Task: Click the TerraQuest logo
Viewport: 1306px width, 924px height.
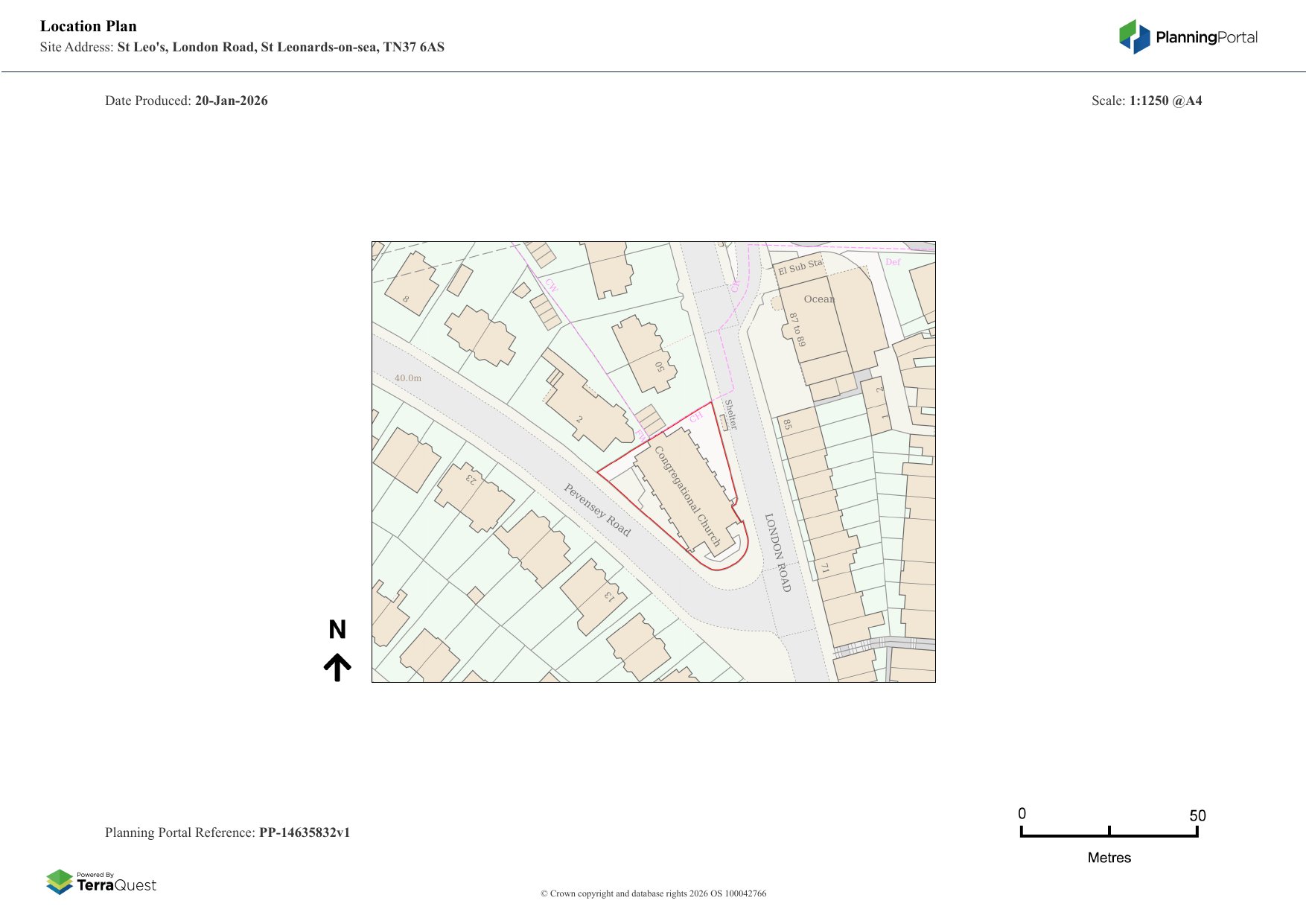Action: (x=101, y=882)
